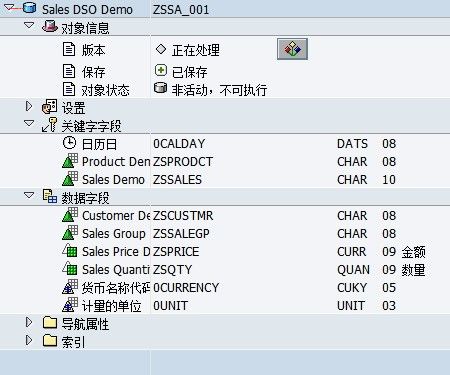Click the characteristic icon beside Customer De

click(70, 215)
